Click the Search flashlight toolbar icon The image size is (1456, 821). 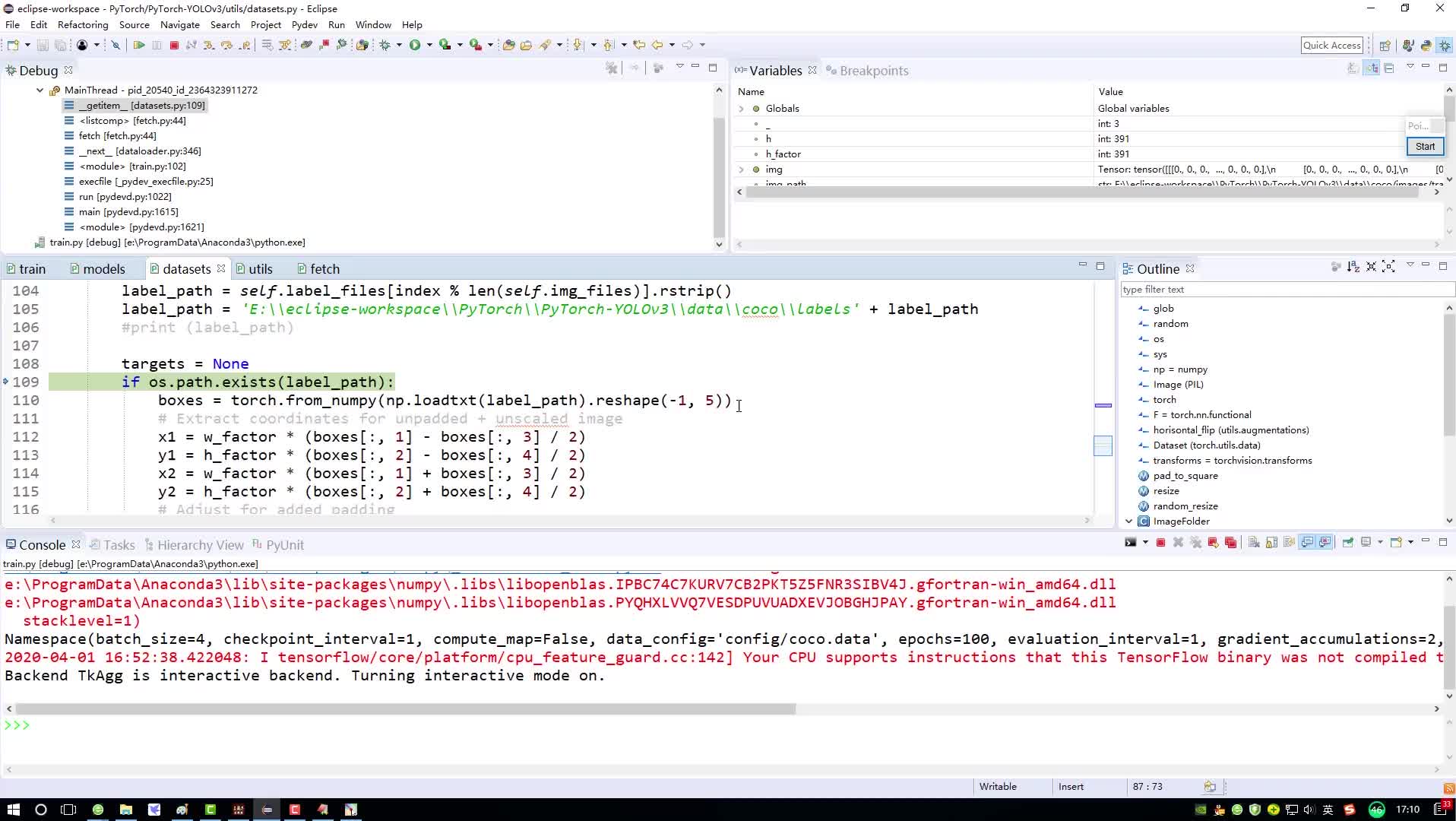coord(545,46)
